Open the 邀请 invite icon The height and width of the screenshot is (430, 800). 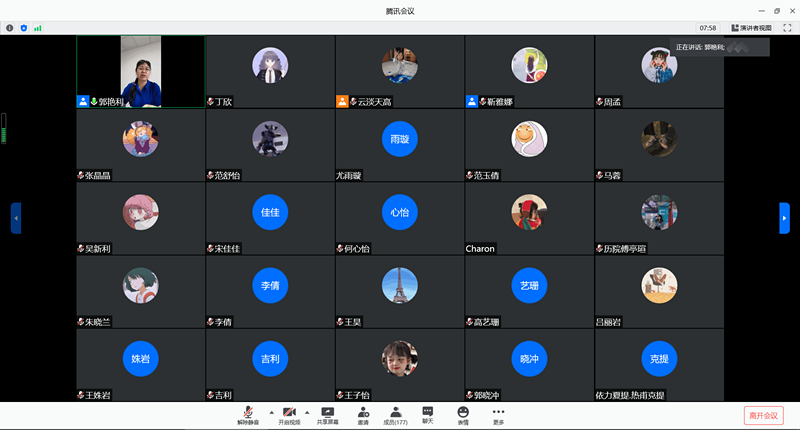coord(362,414)
